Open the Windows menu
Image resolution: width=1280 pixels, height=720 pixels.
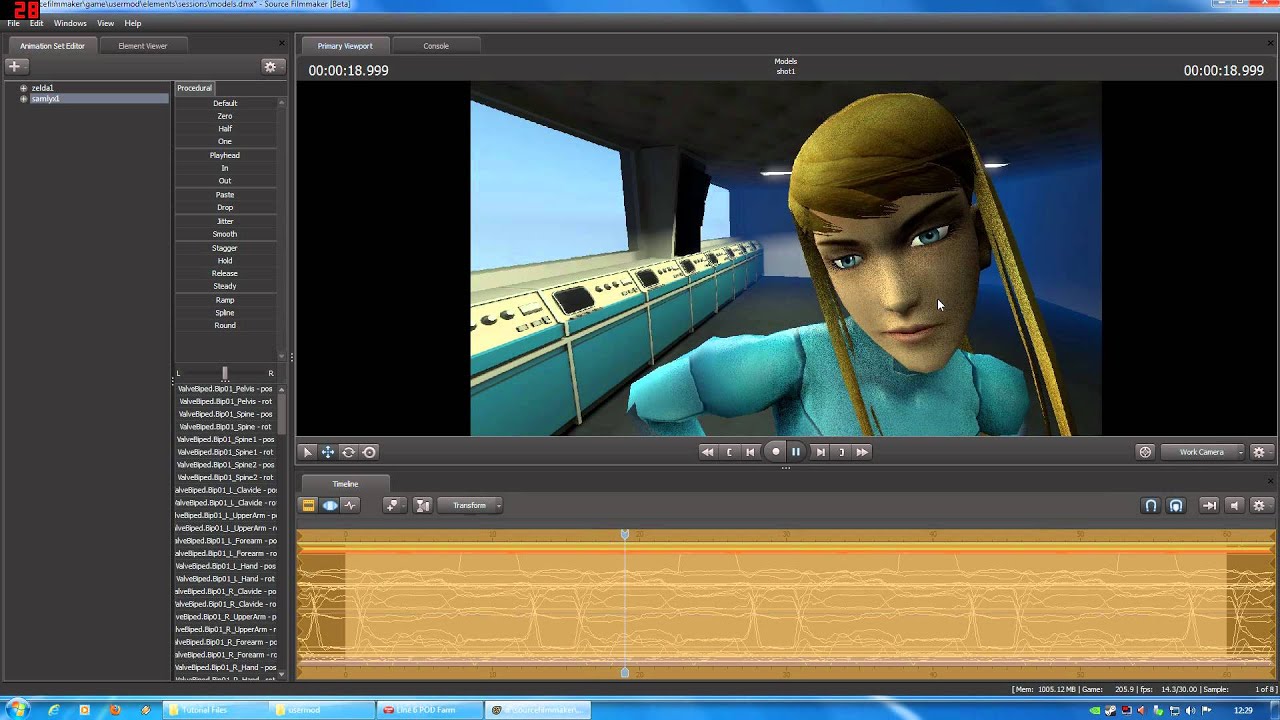70,23
